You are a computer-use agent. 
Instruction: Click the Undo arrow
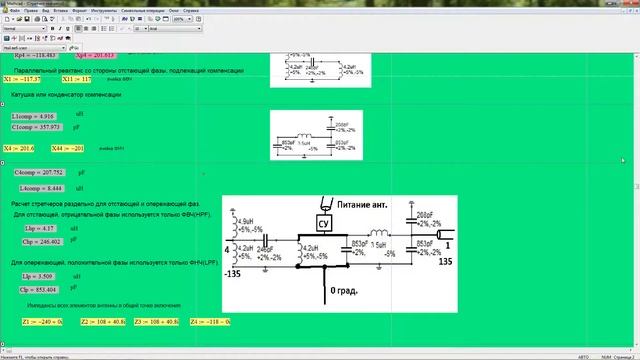pos(88,19)
